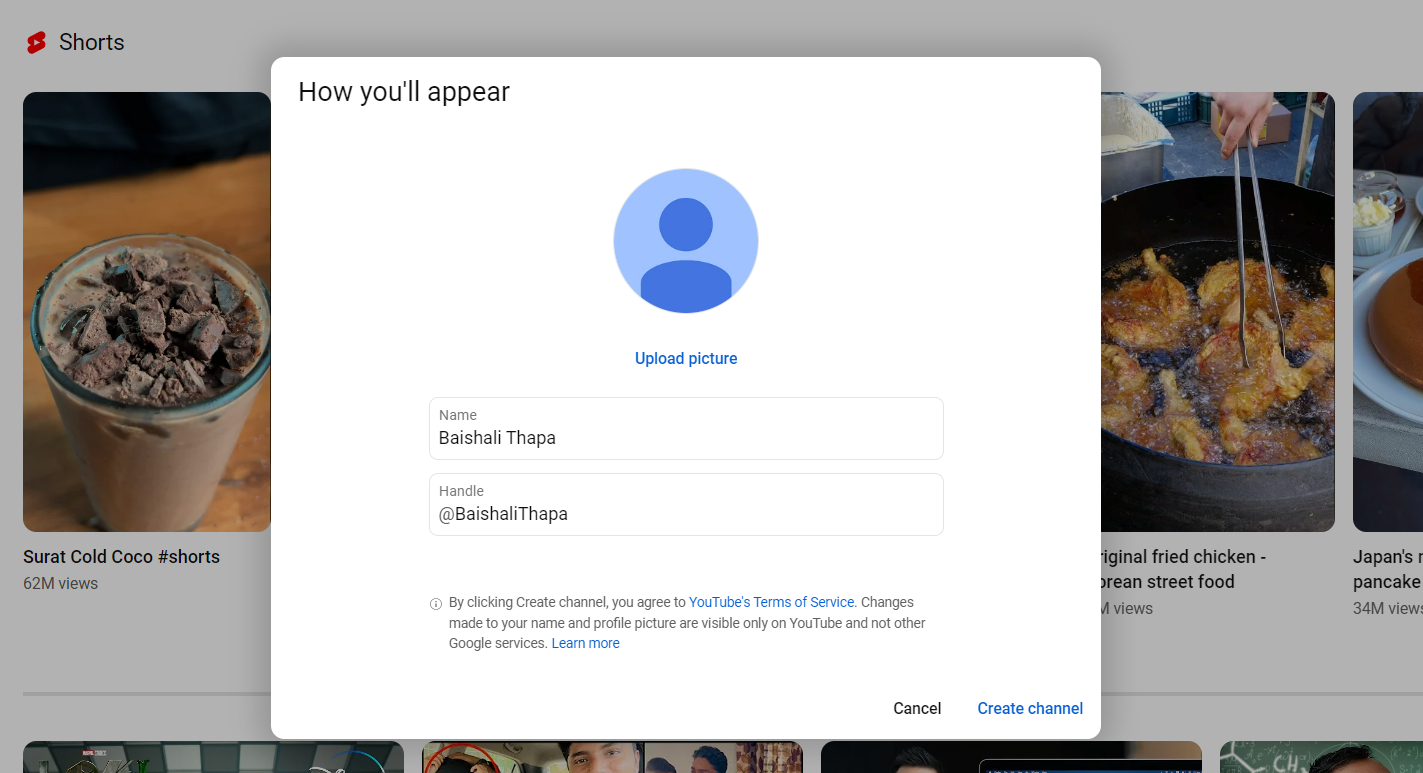Open the Japan's pancake short thumbnail

coord(1388,312)
